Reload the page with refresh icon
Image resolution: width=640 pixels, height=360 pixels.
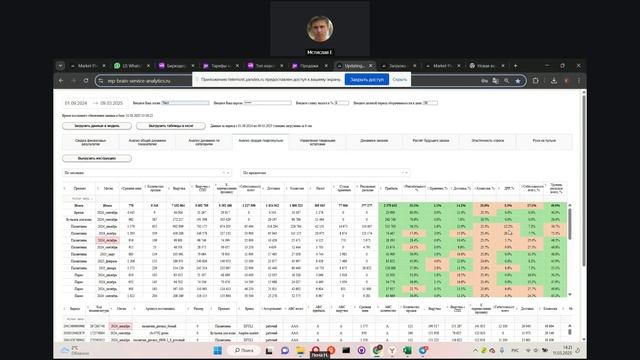click(x=86, y=81)
